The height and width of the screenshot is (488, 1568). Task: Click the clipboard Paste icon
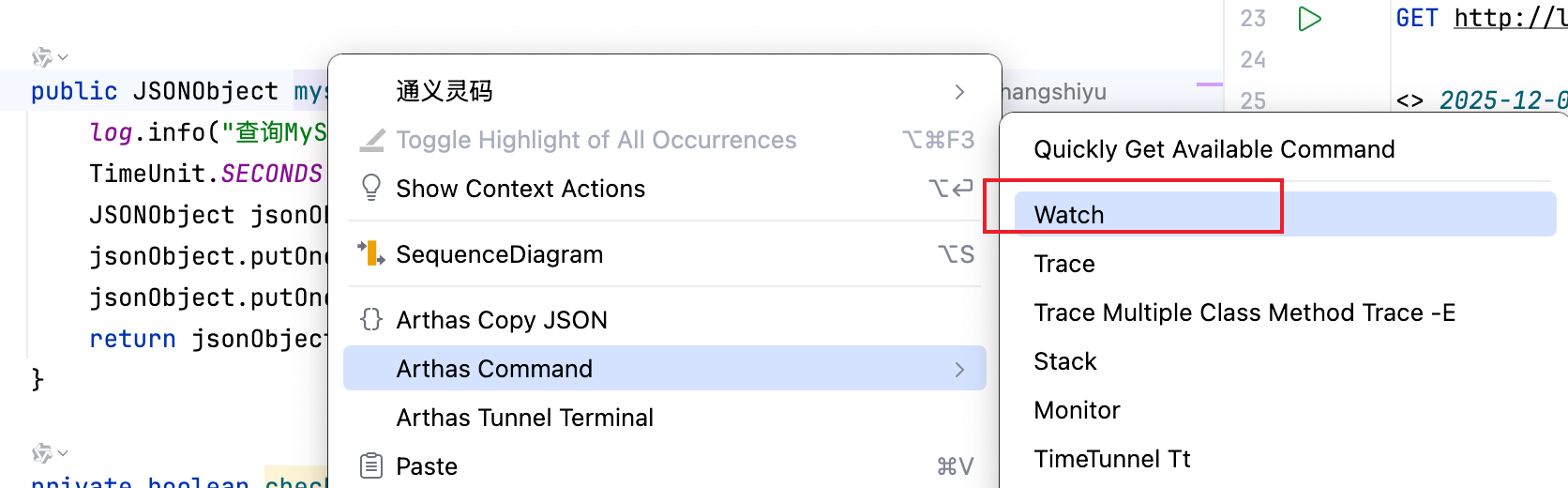[x=371, y=465]
